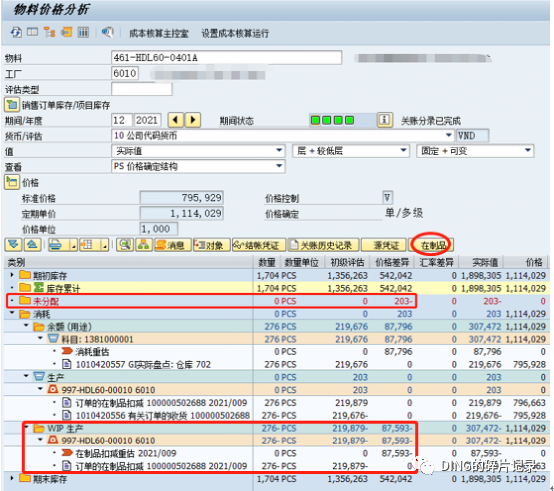Click the 物料 material number field

tap(226, 58)
